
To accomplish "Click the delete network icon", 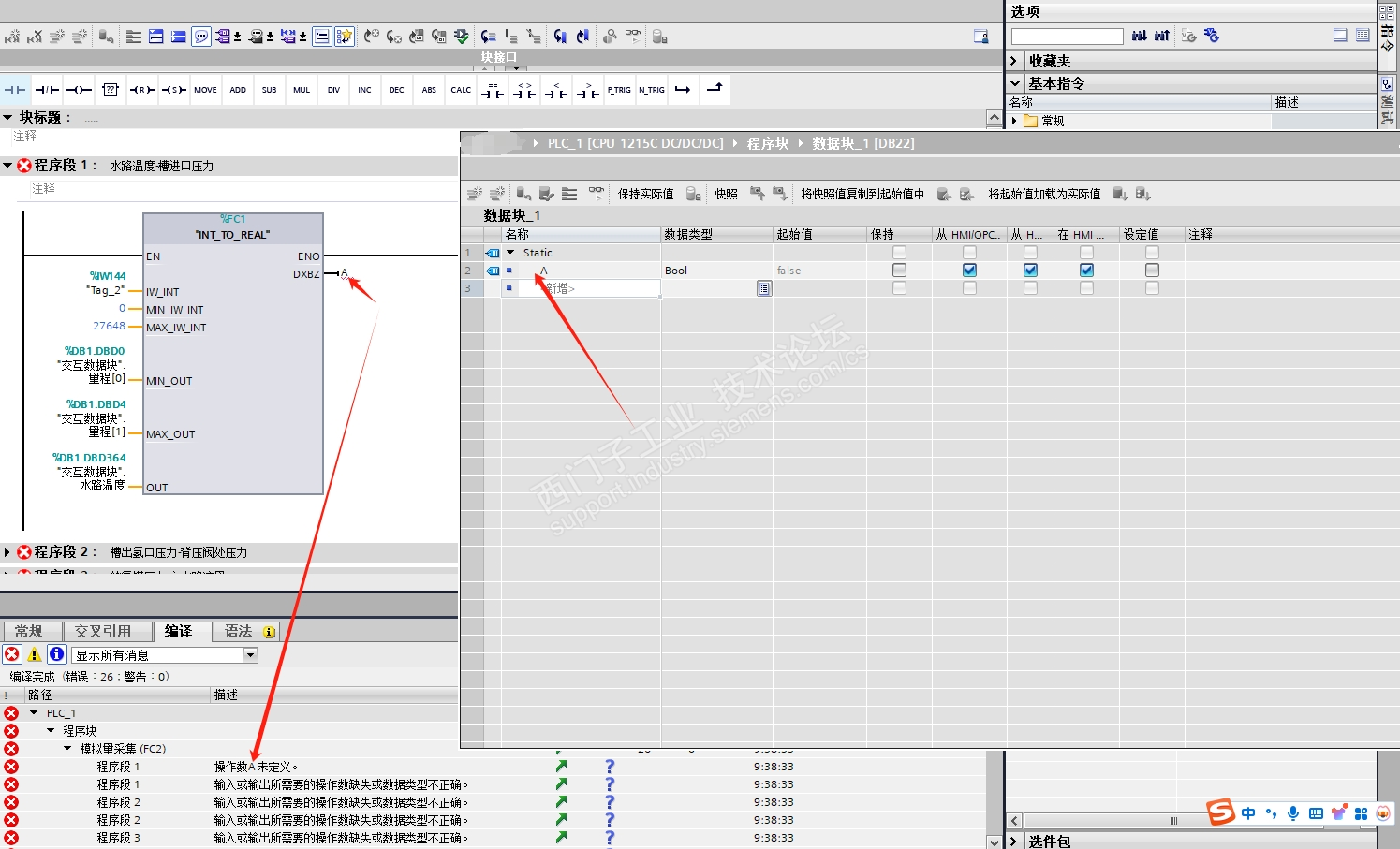I will click(x=35, y=37).
